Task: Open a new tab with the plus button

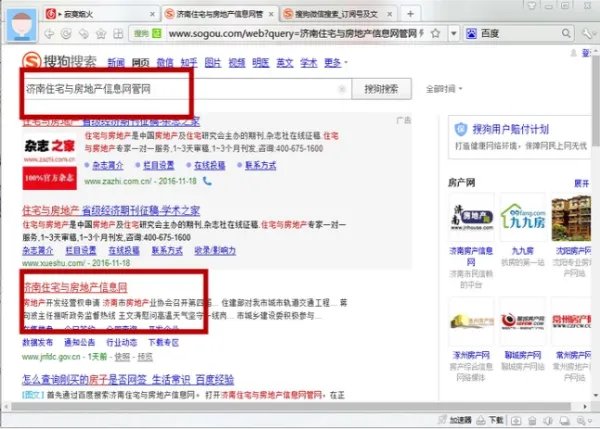Action: coord(410,14)
